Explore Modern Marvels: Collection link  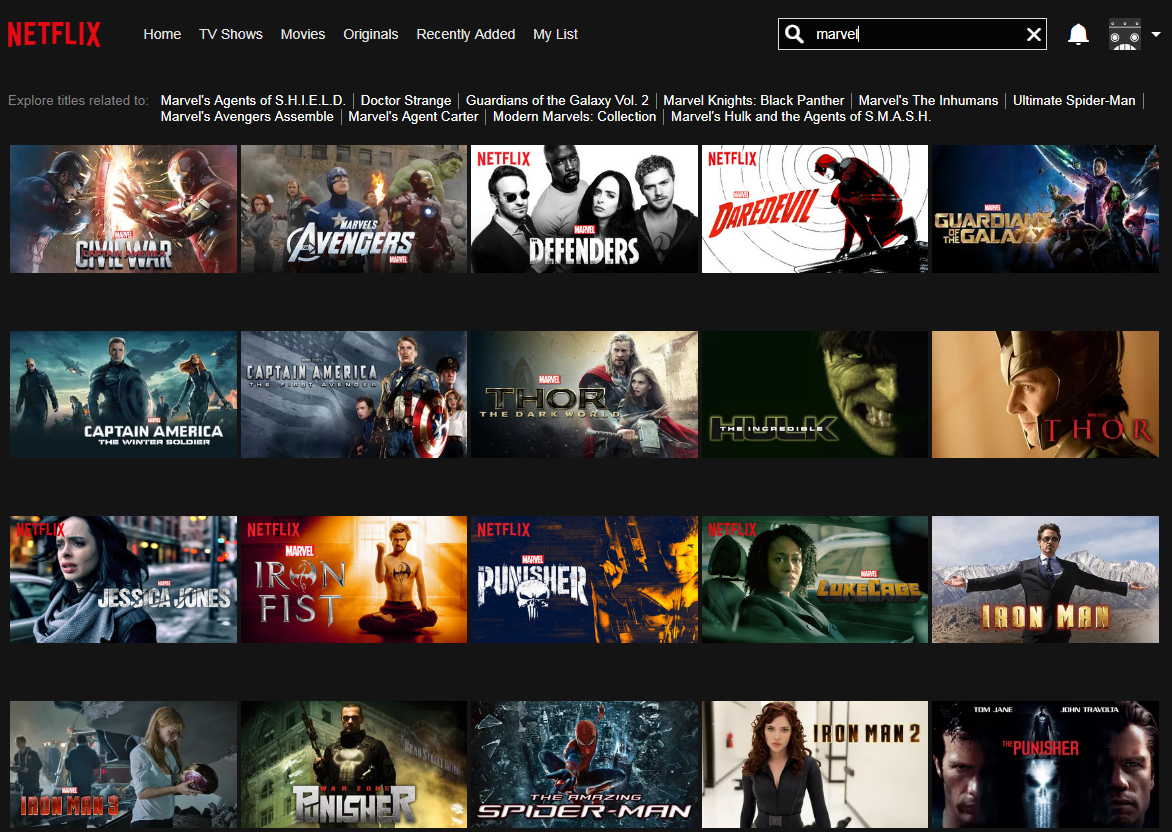(x=575, y=117)
